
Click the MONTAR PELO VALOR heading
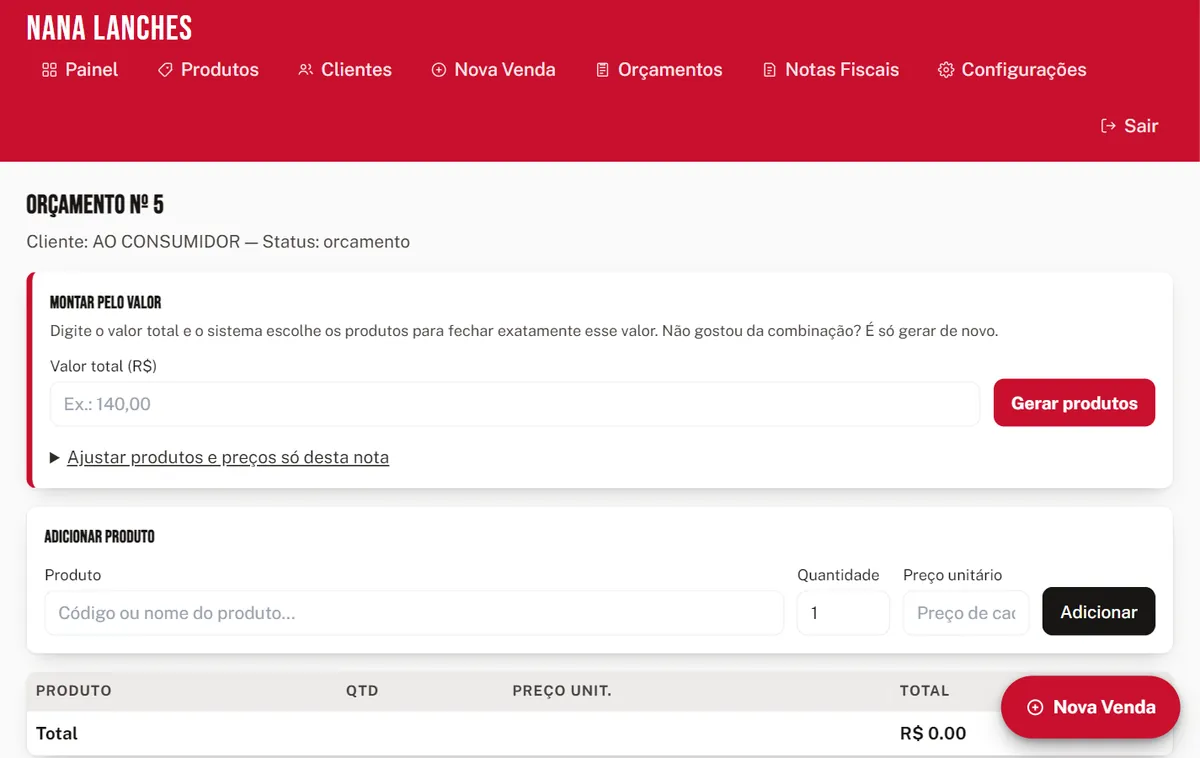point(105,302)
